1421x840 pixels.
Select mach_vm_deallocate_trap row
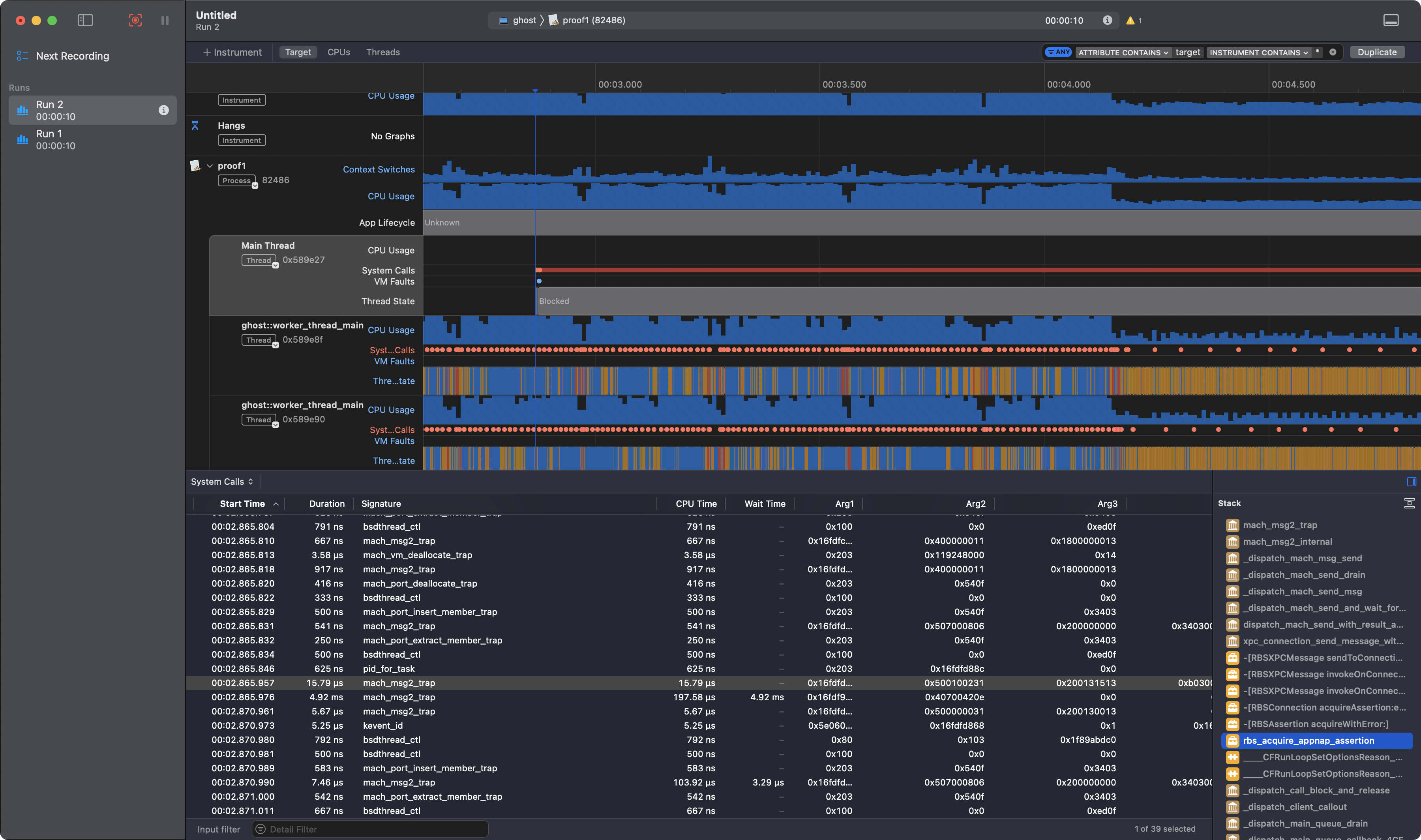pyautogui.click(x=699, y=555)
